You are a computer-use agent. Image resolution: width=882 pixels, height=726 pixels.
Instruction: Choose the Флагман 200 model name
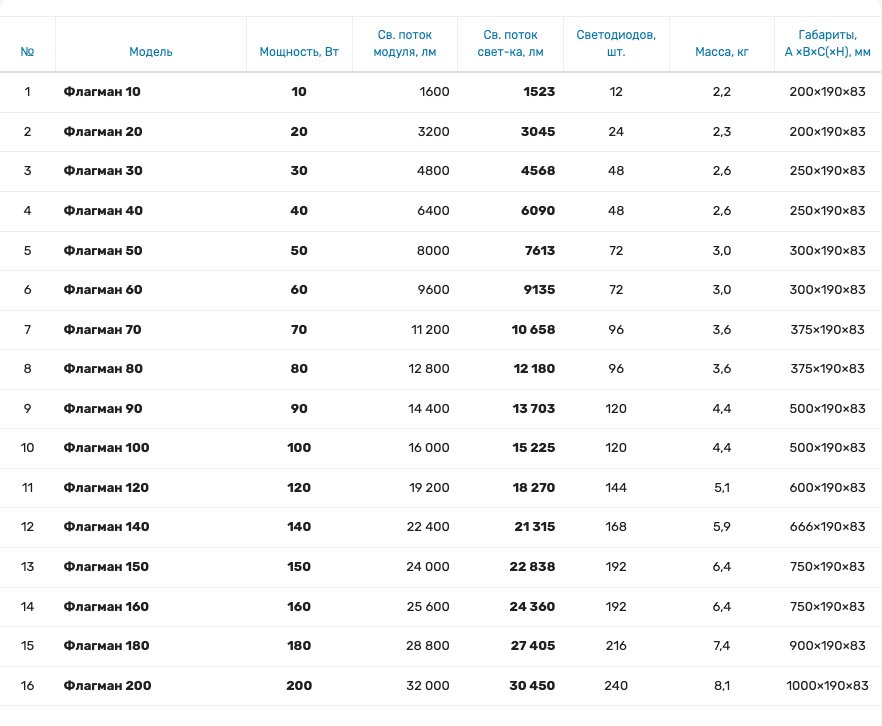coord(107,686)
